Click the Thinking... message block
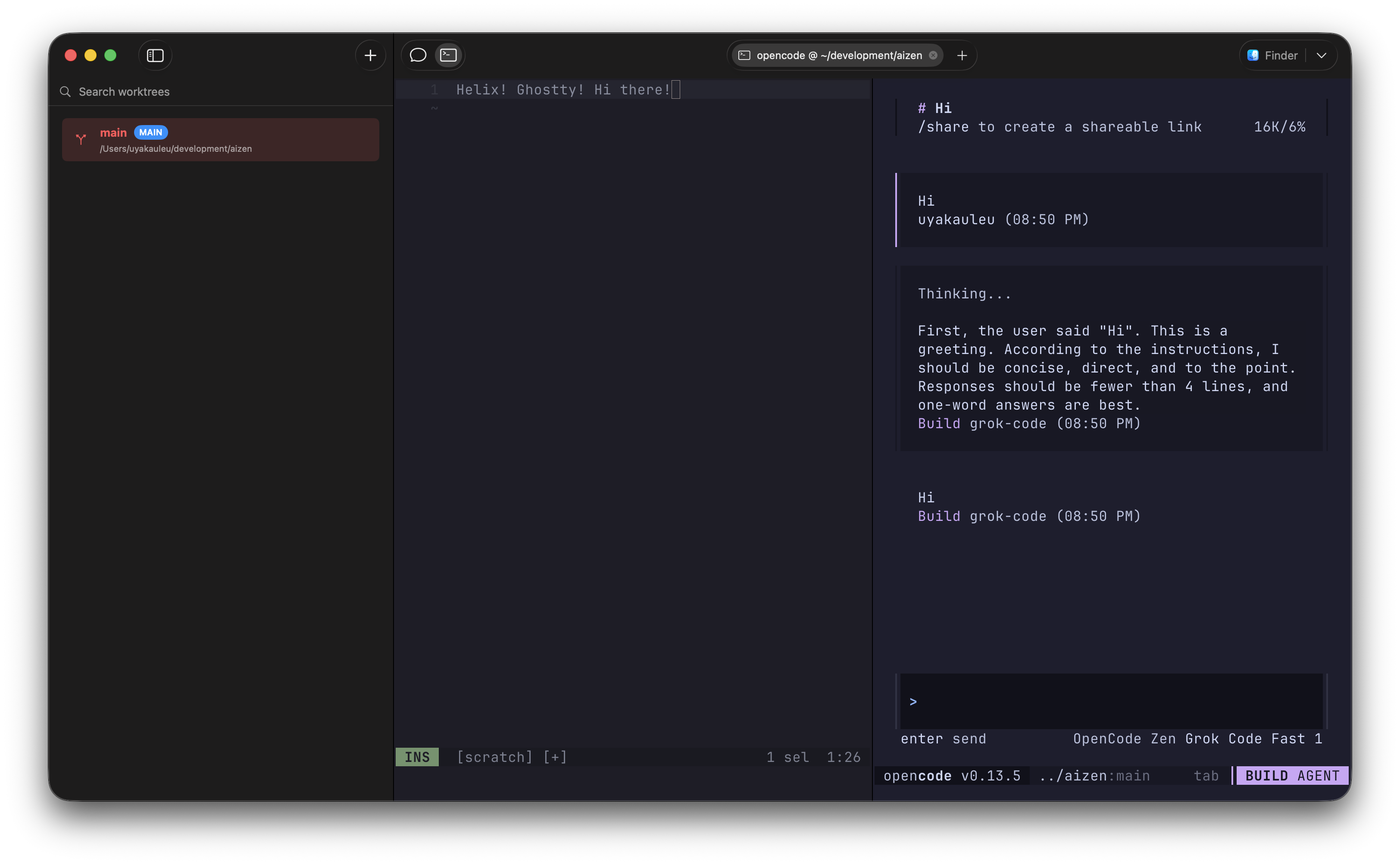 [1109, 358]
